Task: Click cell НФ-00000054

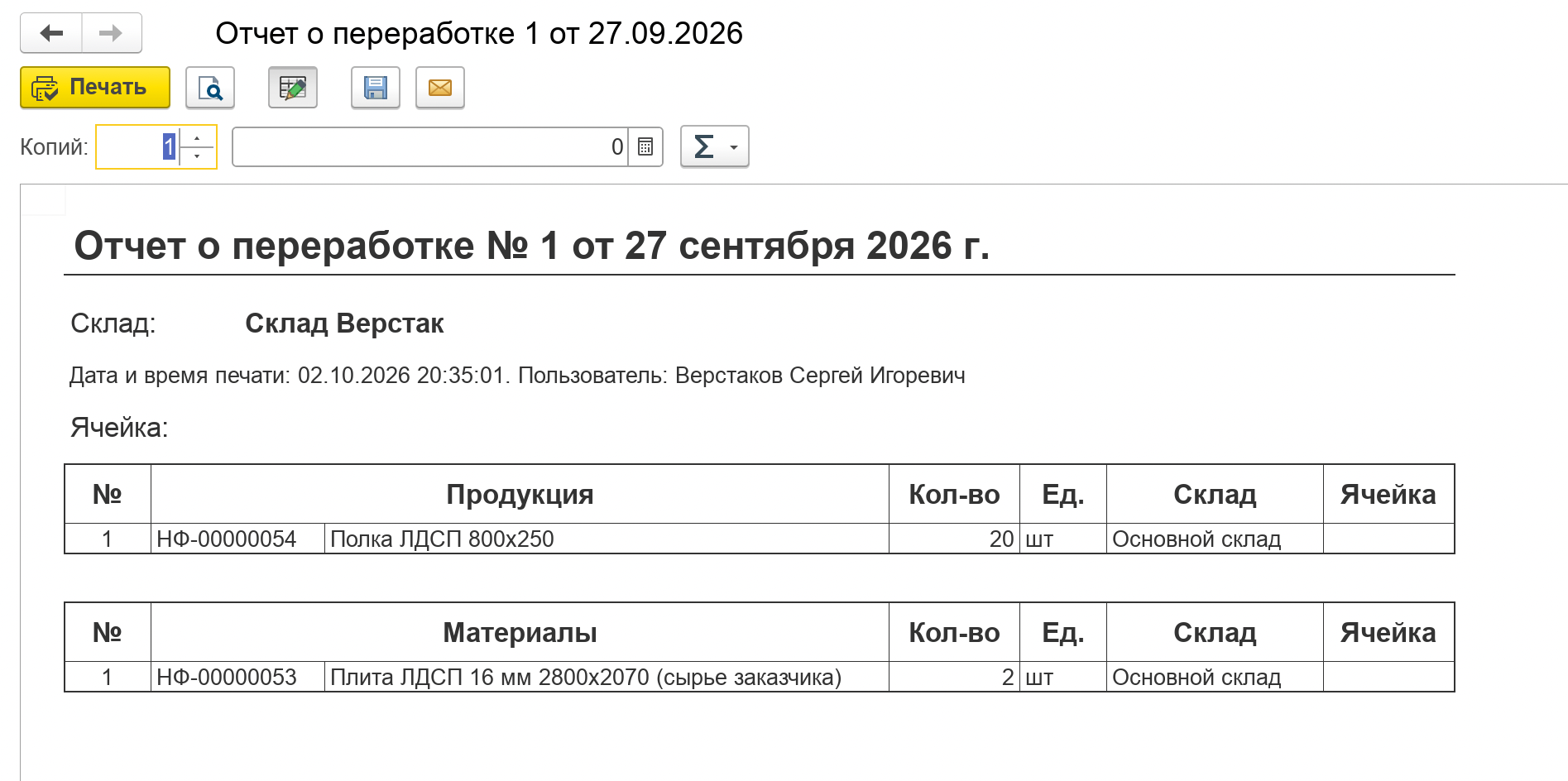Action: click(237, 539)
